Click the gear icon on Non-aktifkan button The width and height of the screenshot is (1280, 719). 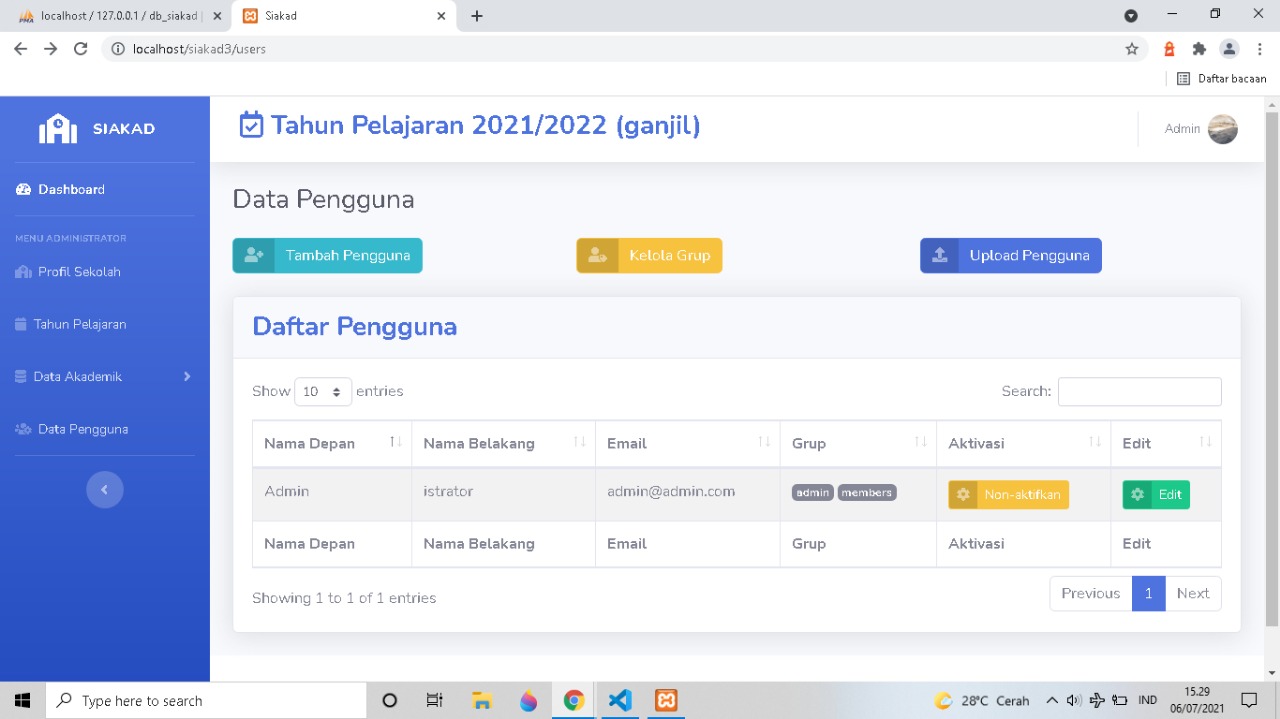963,494
